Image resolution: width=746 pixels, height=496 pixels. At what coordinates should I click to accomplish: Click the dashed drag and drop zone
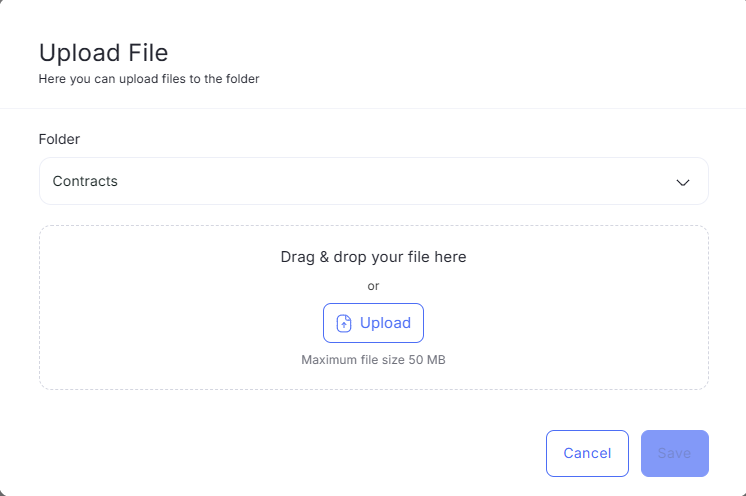(x=373, y=307)
